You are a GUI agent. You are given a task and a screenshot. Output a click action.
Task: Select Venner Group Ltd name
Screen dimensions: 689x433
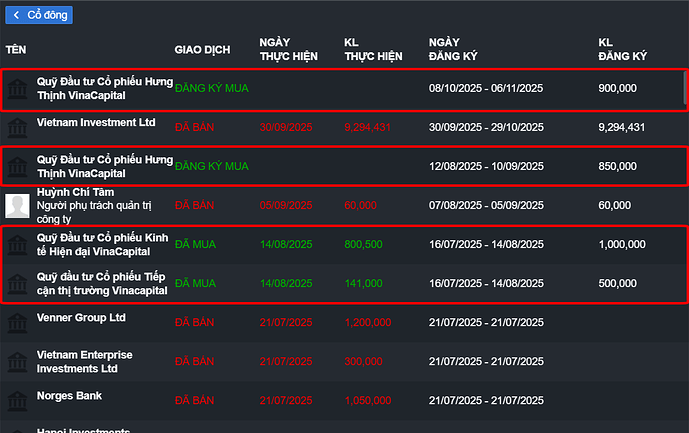pyautogui.click(x=81, y=317)
